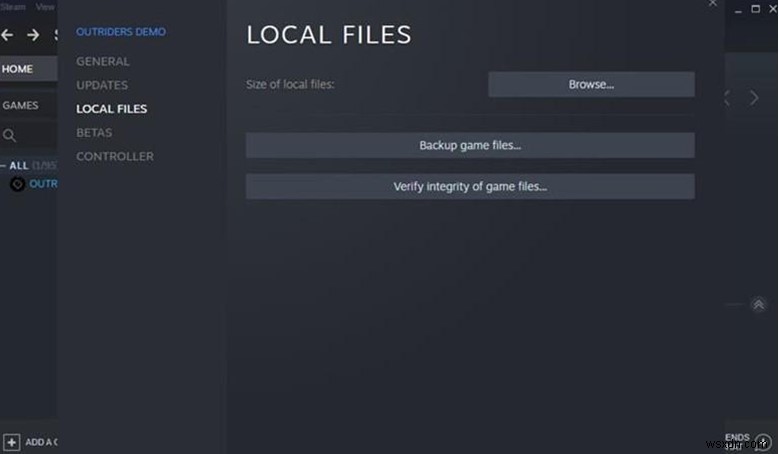
Task: Open the View menu
Action: coord(45,7)
